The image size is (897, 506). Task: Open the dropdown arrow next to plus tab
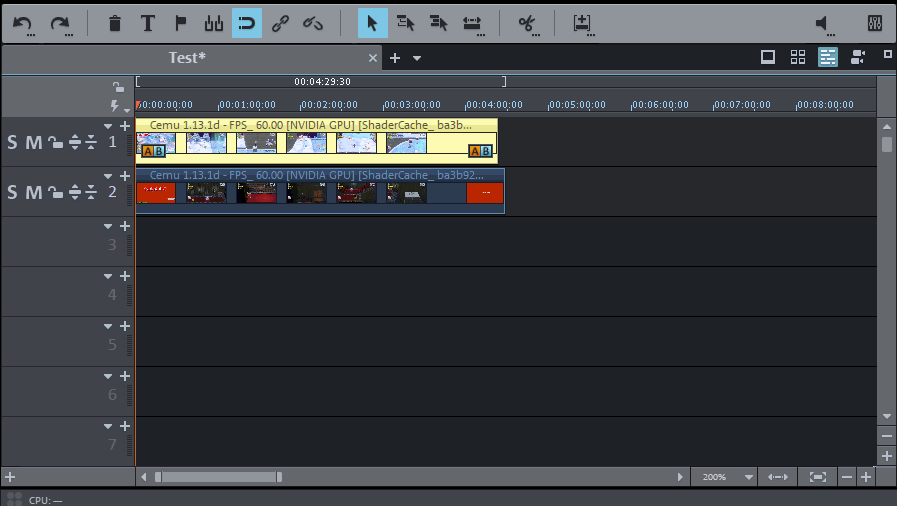coord(417,58)
